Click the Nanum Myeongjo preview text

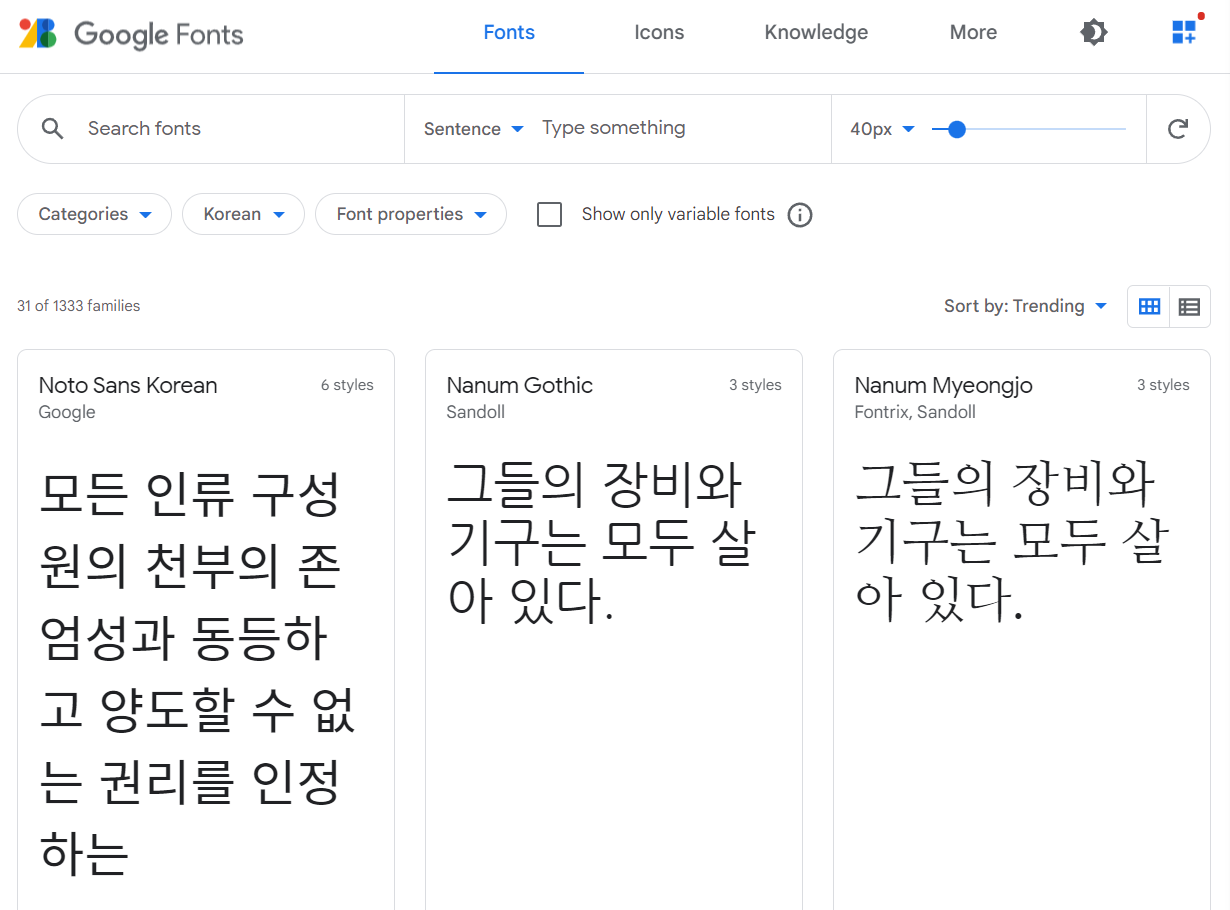pos(1011,541)
